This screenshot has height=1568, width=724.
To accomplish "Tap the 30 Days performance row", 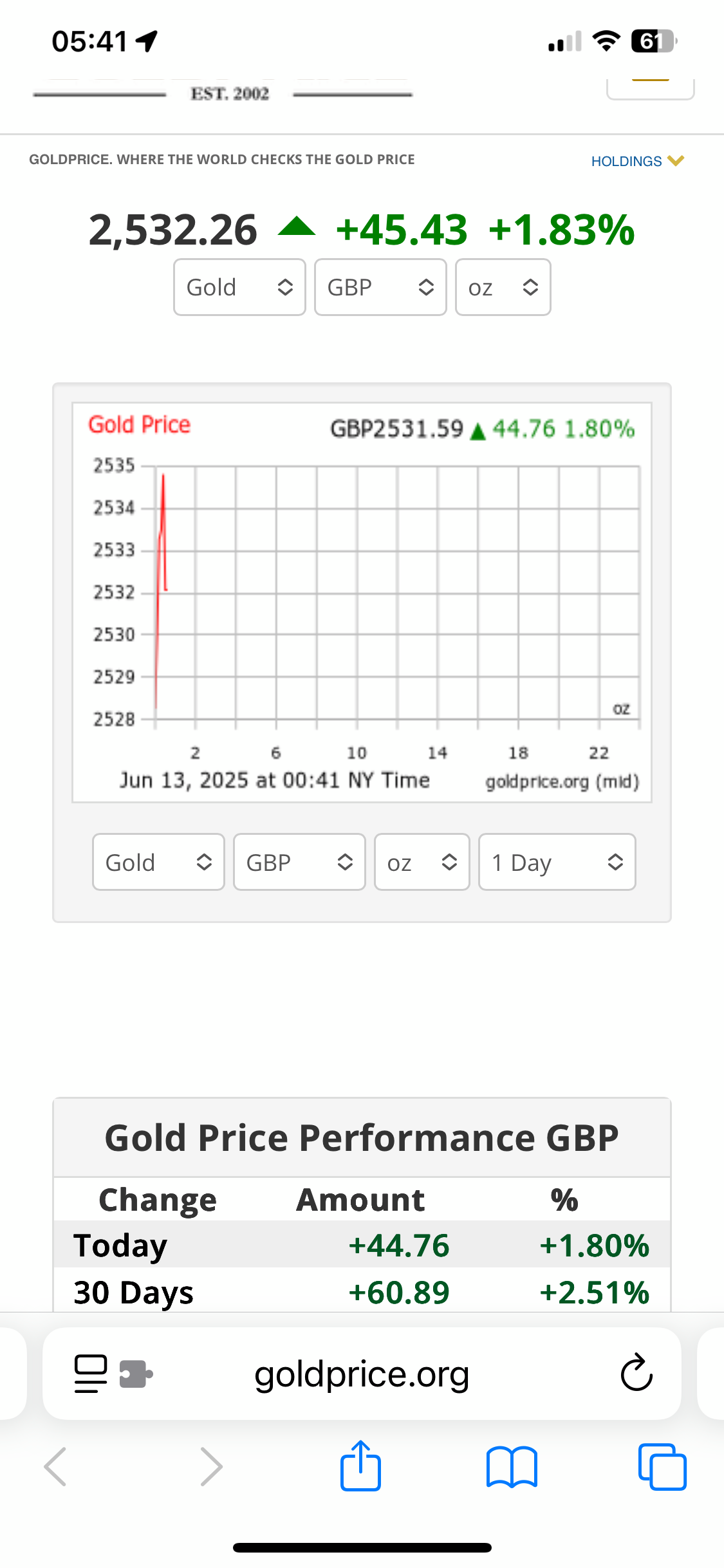I will click(362, 1291).
